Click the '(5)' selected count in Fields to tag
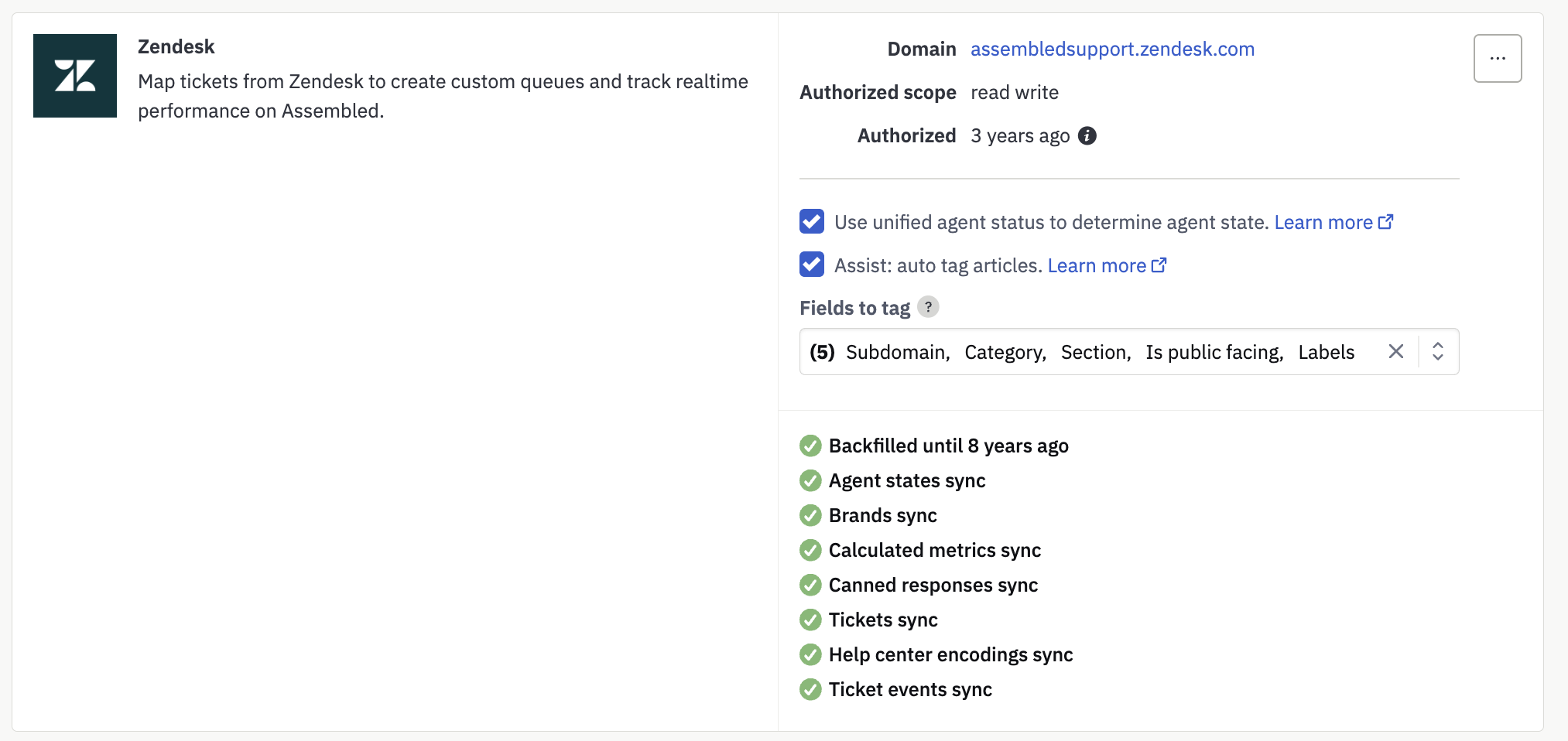Viewport: 1568px width, 741px height. coord(822,352)
